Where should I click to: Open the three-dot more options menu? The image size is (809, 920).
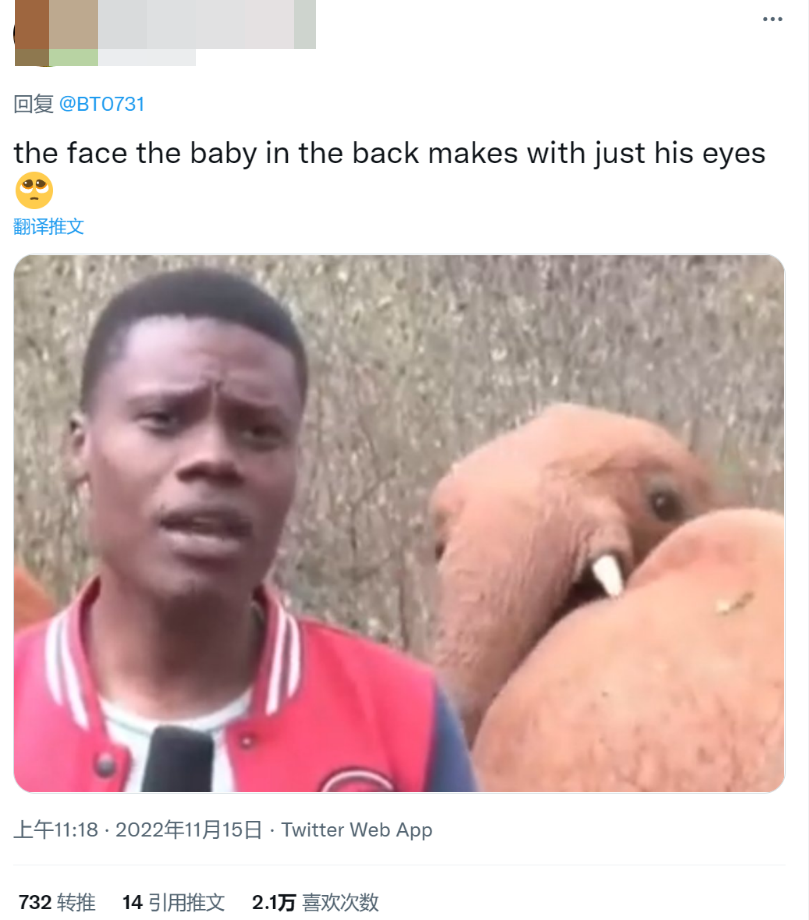click(x=772, y=19)
